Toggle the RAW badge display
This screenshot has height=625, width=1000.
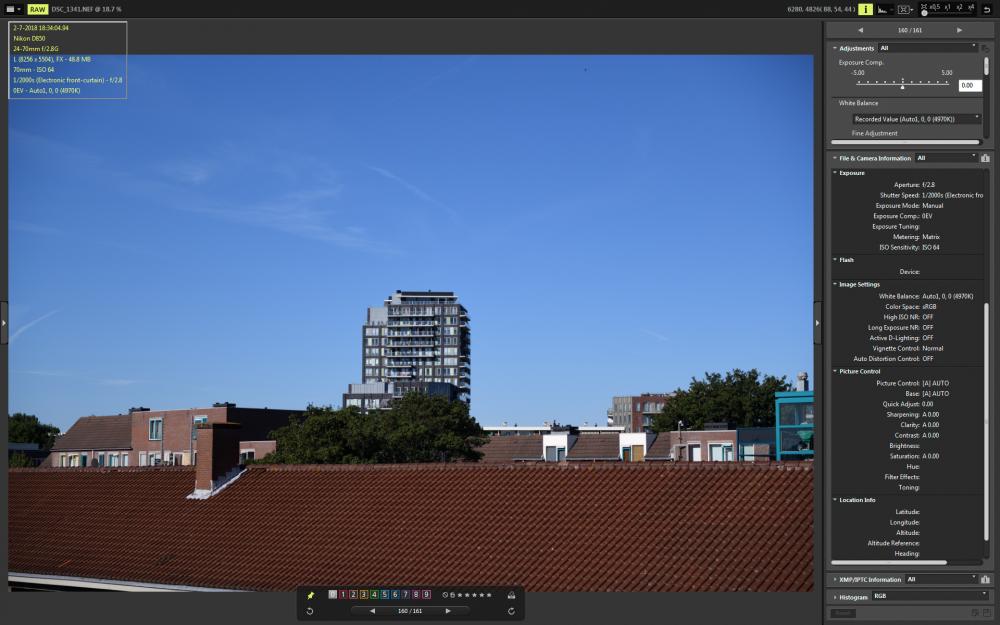coord(38,9)
